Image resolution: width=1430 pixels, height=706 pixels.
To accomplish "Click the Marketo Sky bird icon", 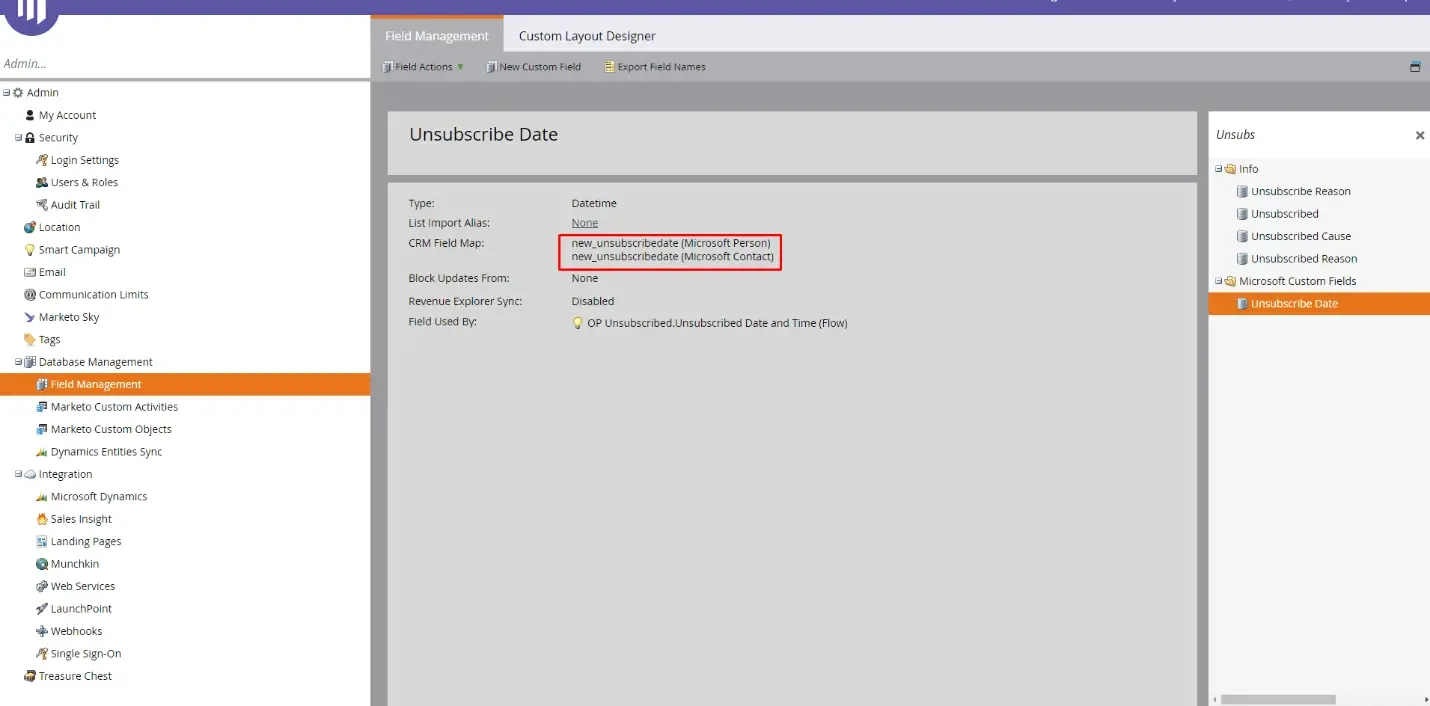I will 30,317.
